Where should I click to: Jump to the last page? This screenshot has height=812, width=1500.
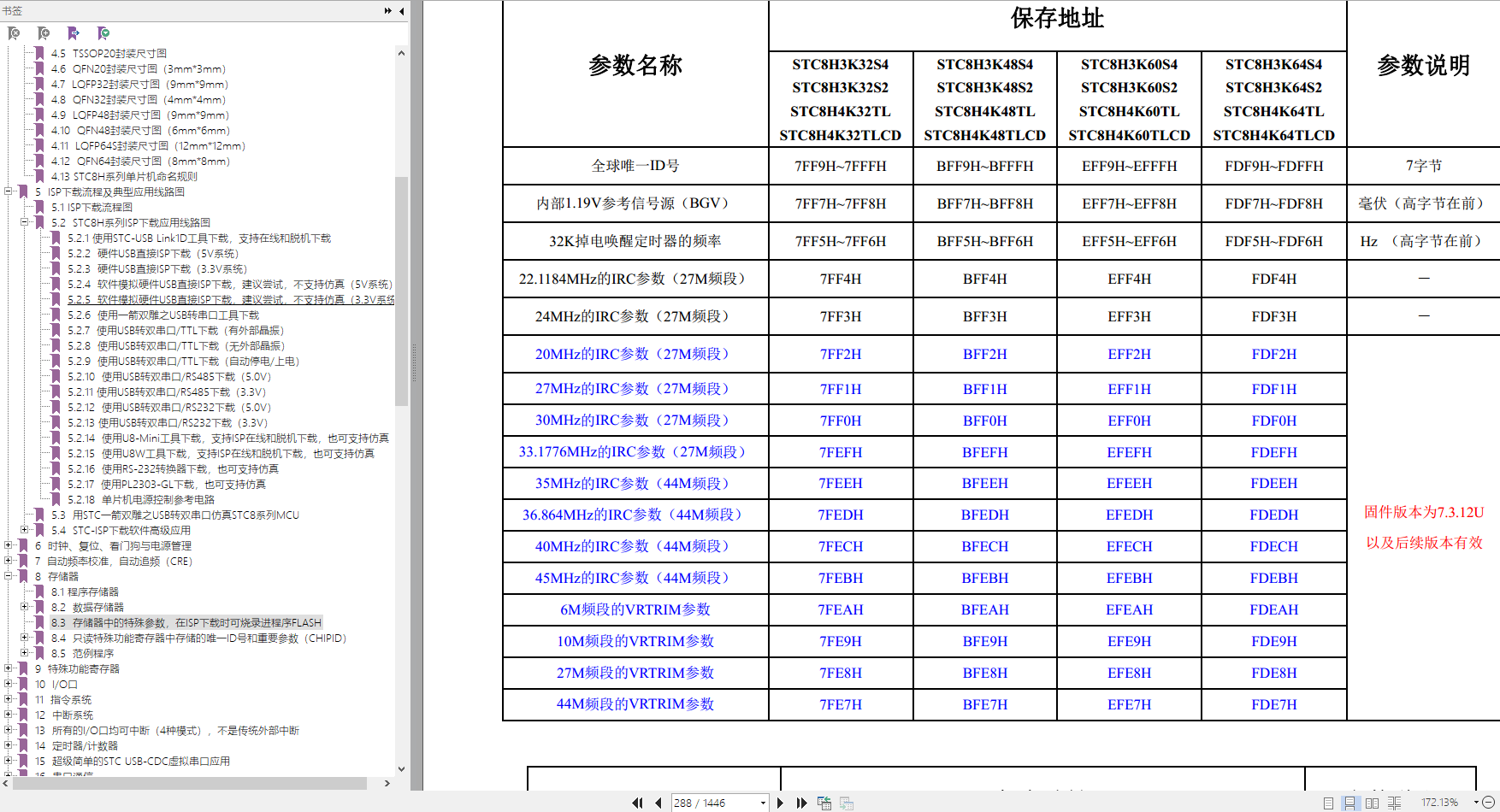[801, 803]
